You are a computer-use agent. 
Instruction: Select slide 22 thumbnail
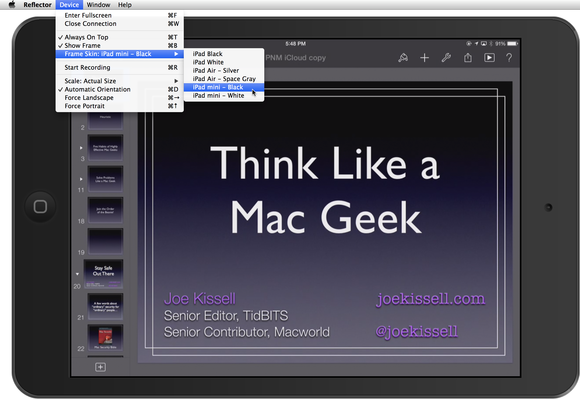[105, 338]
